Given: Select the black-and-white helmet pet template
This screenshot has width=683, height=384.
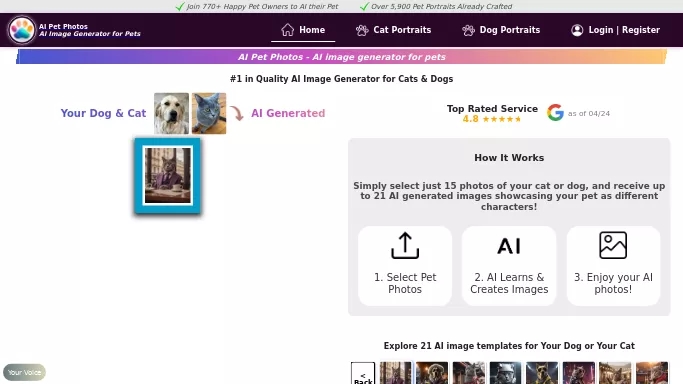Looking at the screenshot, I should [x=505, y=373].
